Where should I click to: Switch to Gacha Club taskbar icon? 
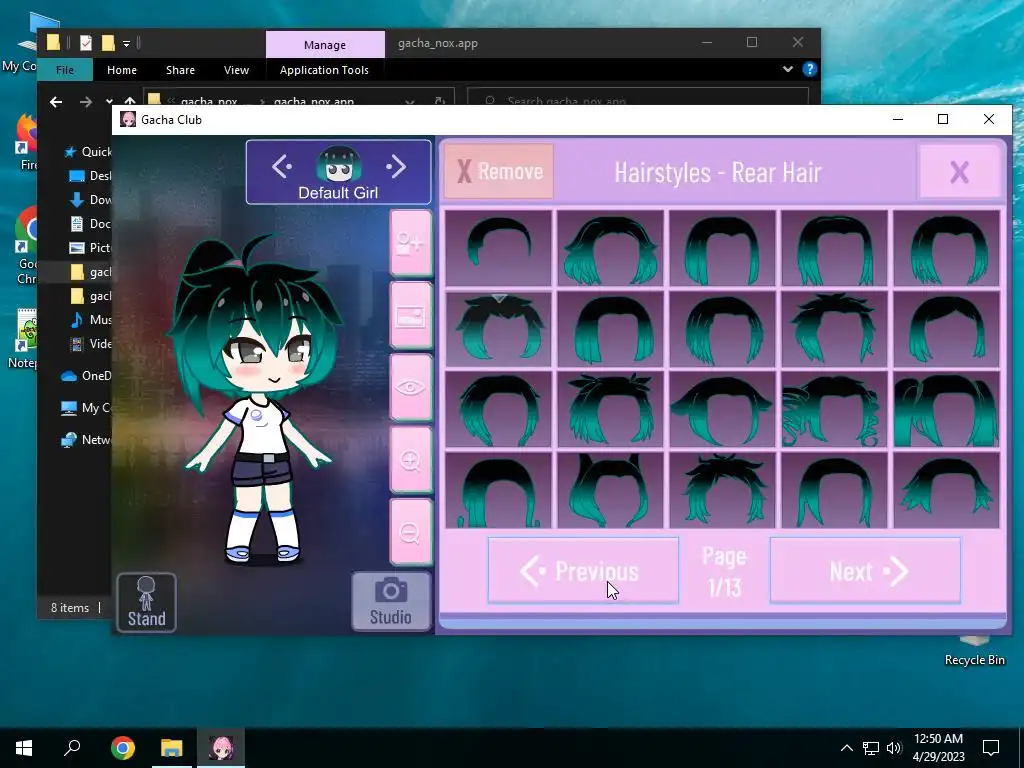(x=221, y=748)
